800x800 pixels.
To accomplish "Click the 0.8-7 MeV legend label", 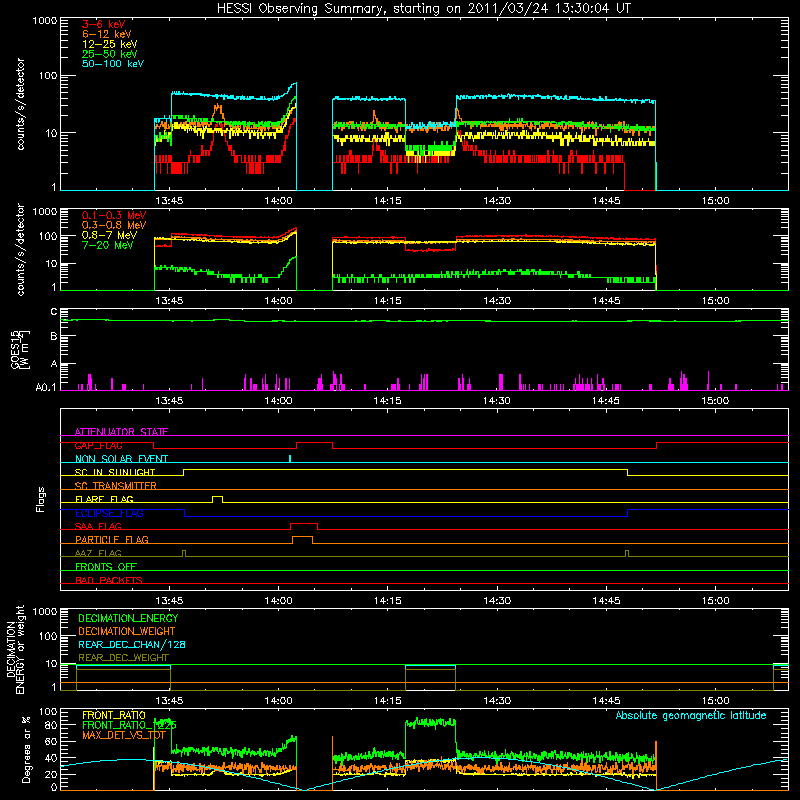I will click(x=109, y=235).
